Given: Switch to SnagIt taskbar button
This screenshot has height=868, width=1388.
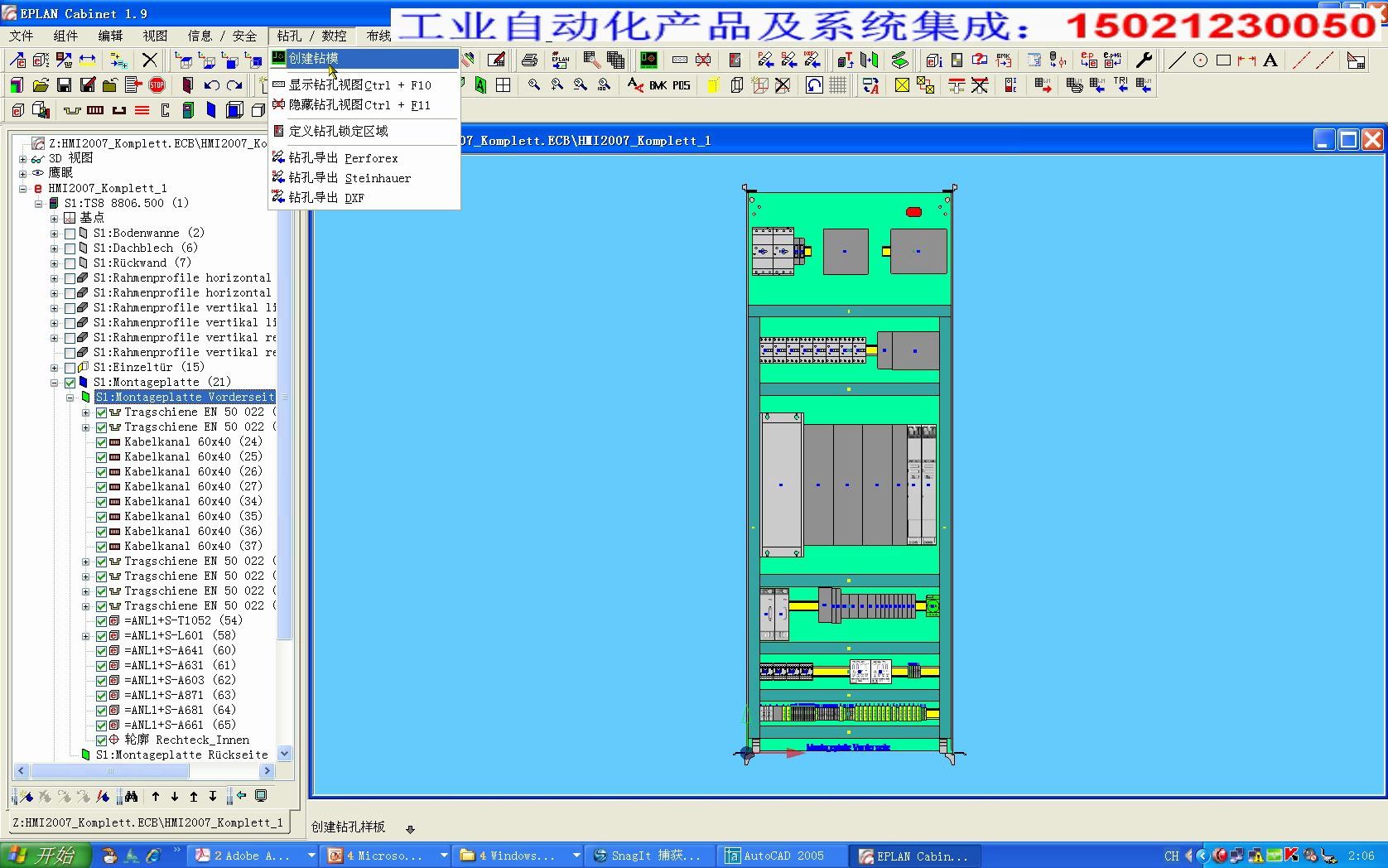Looking at the screenshot, I should [649, 856].
